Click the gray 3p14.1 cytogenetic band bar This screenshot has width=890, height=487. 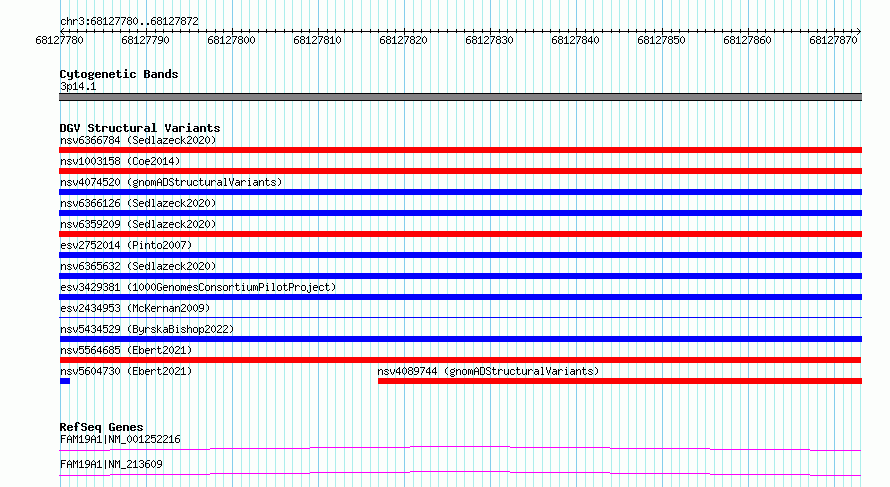[x=460, y=97]
